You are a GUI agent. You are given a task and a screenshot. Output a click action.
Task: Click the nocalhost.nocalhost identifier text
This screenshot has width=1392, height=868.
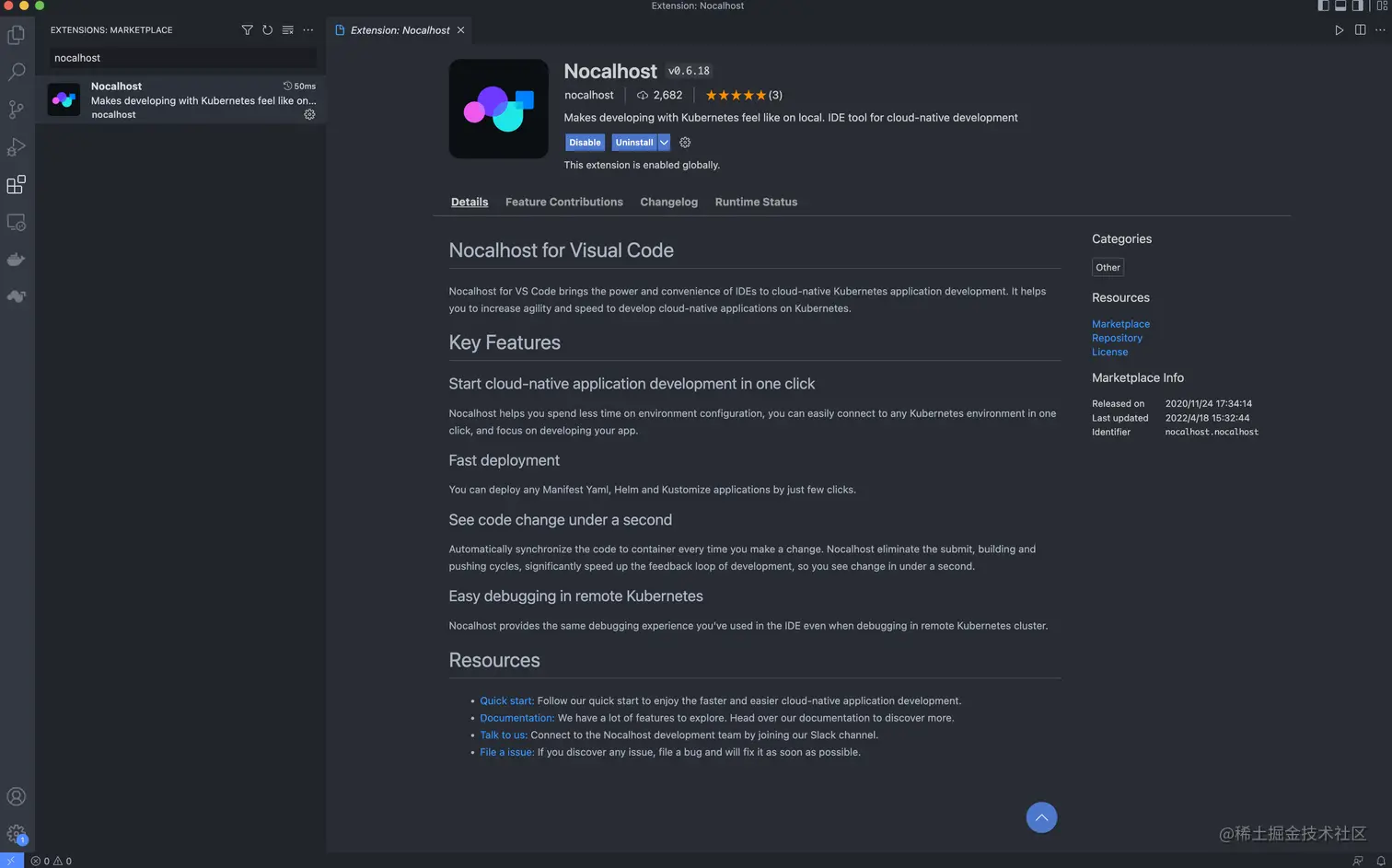(1212, 432)
